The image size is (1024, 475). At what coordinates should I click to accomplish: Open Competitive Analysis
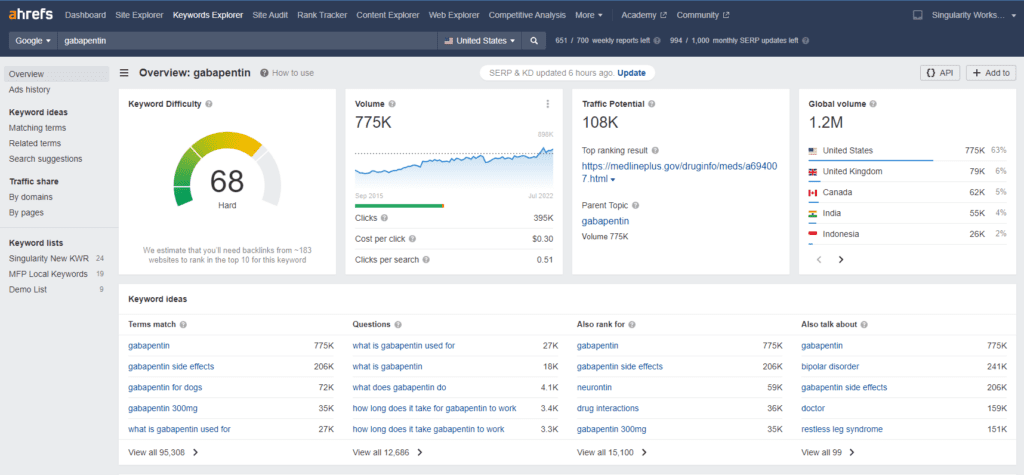pos(527,14)
